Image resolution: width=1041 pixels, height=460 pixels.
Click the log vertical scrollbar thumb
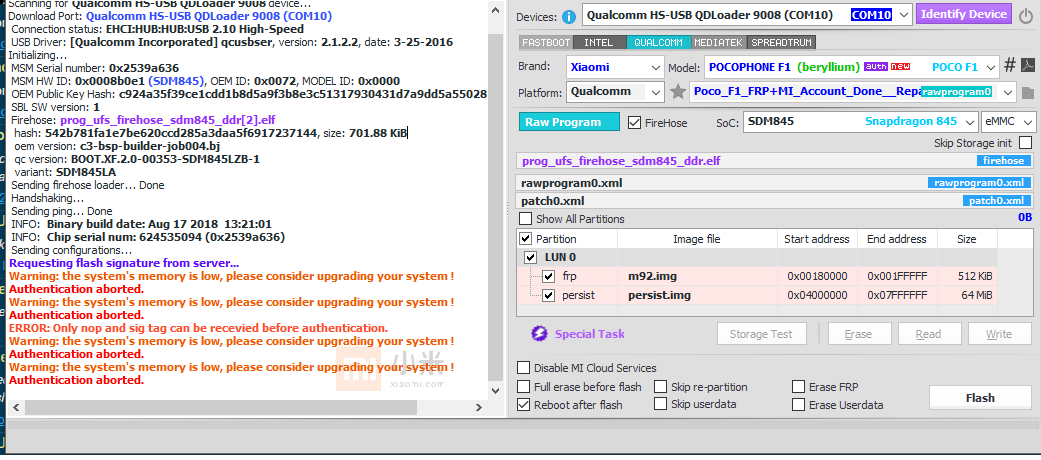tap(495, 207)
